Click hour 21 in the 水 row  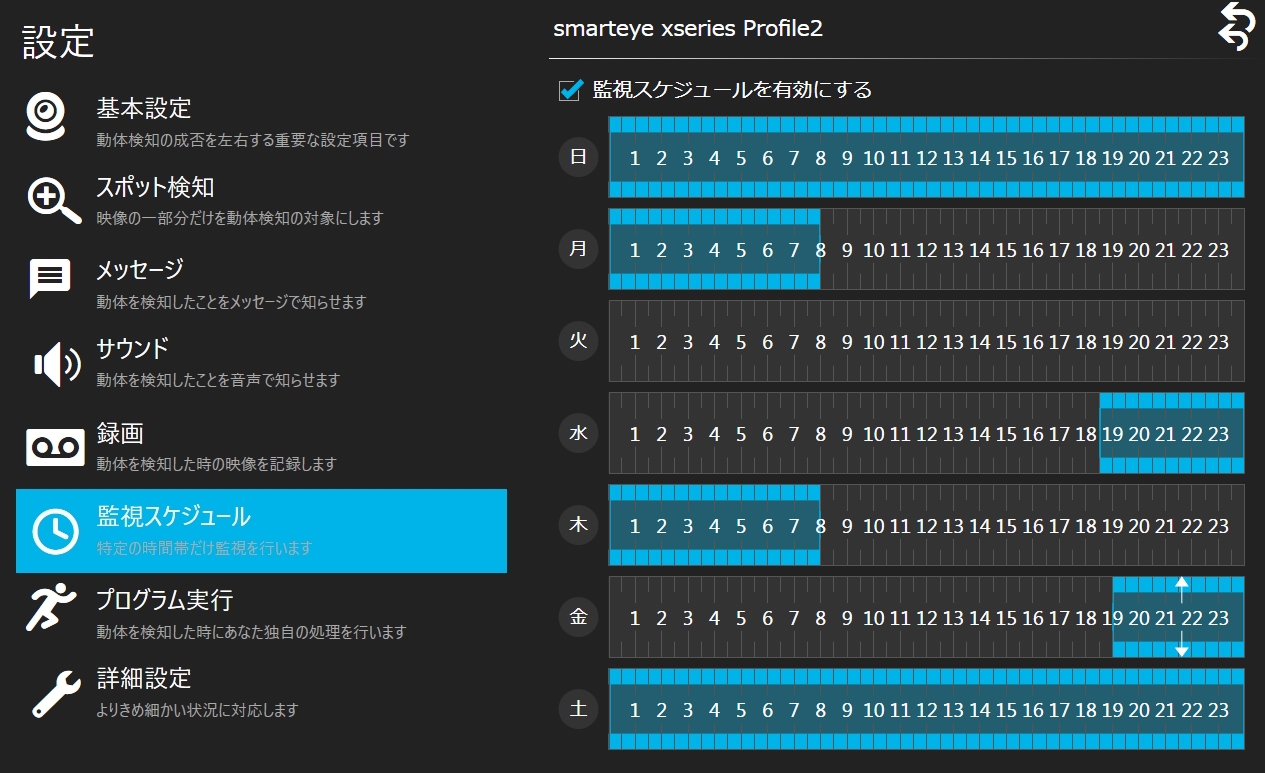1165,434
